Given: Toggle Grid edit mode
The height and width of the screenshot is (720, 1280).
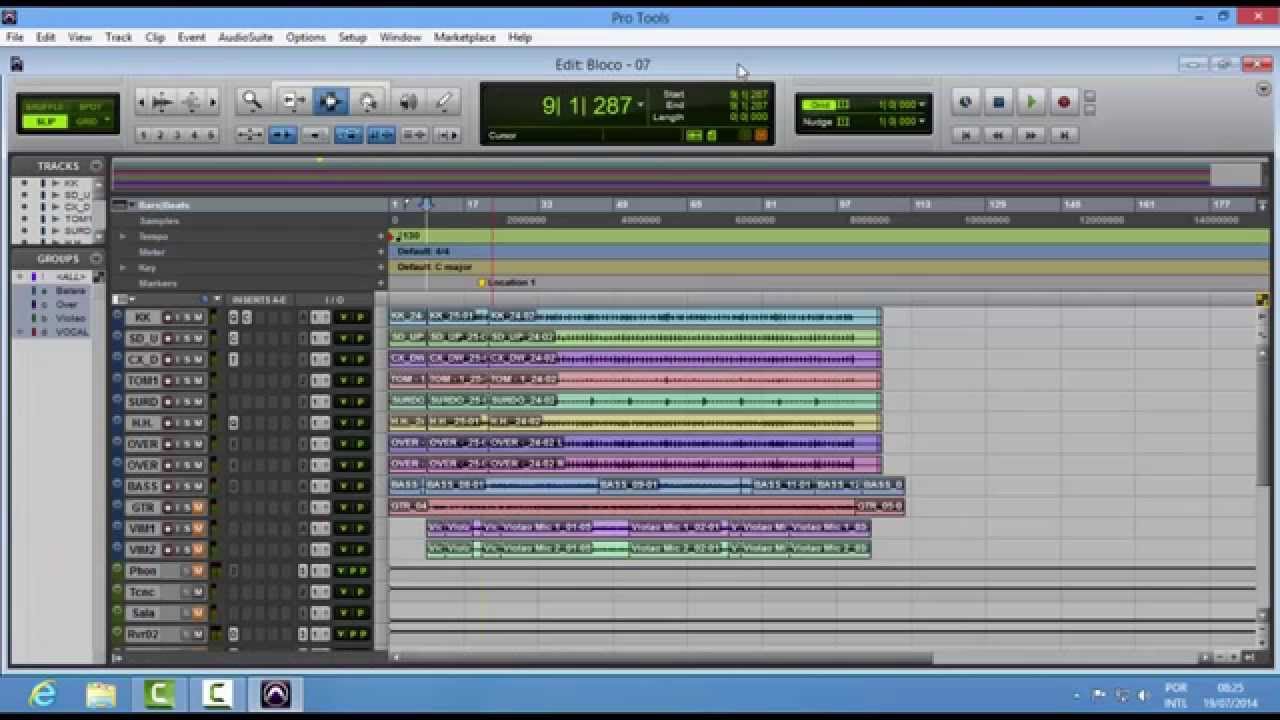Looking at the screenshot, I should [89, 121].
